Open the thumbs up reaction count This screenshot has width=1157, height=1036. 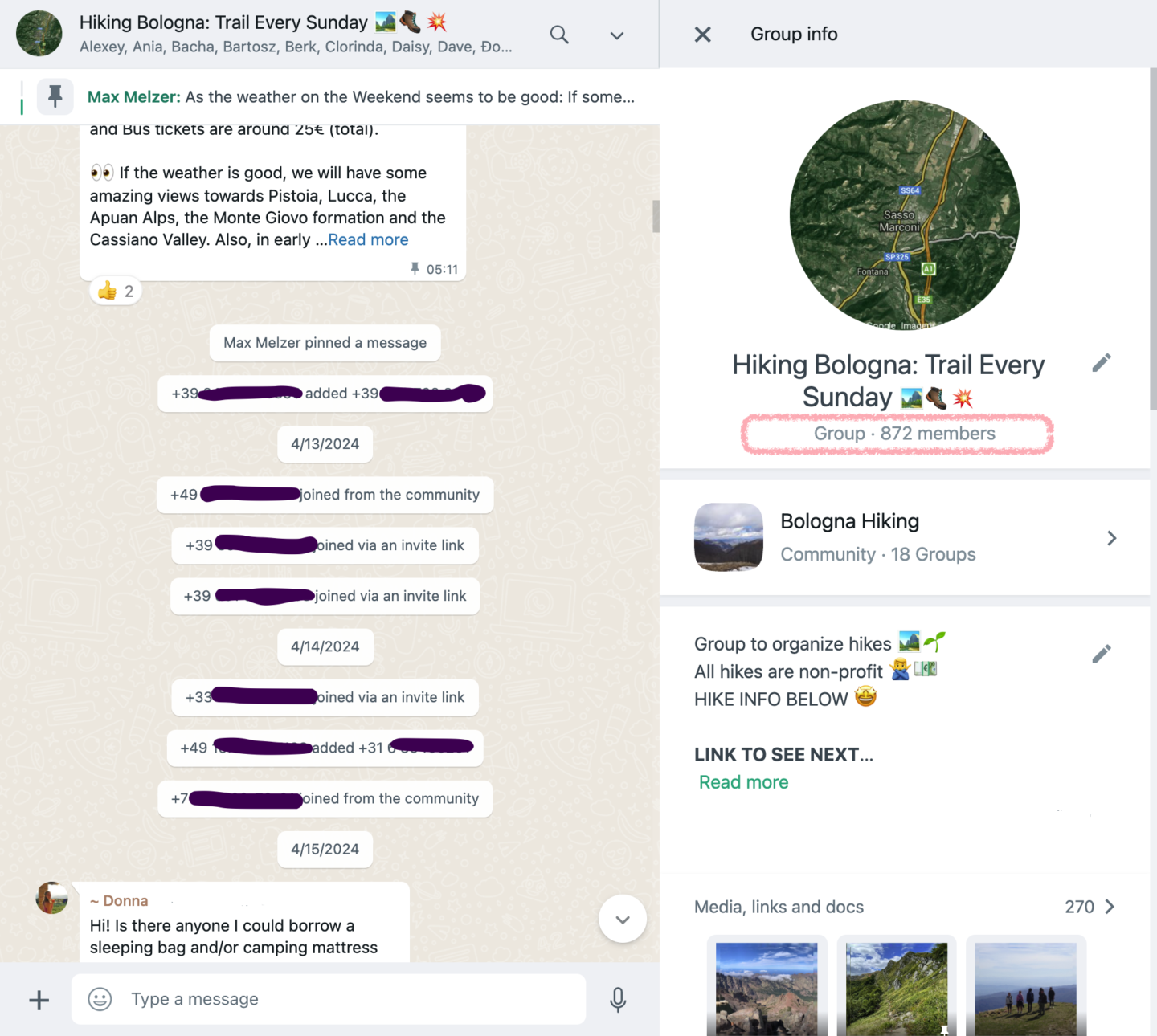[x=116, y=292]
